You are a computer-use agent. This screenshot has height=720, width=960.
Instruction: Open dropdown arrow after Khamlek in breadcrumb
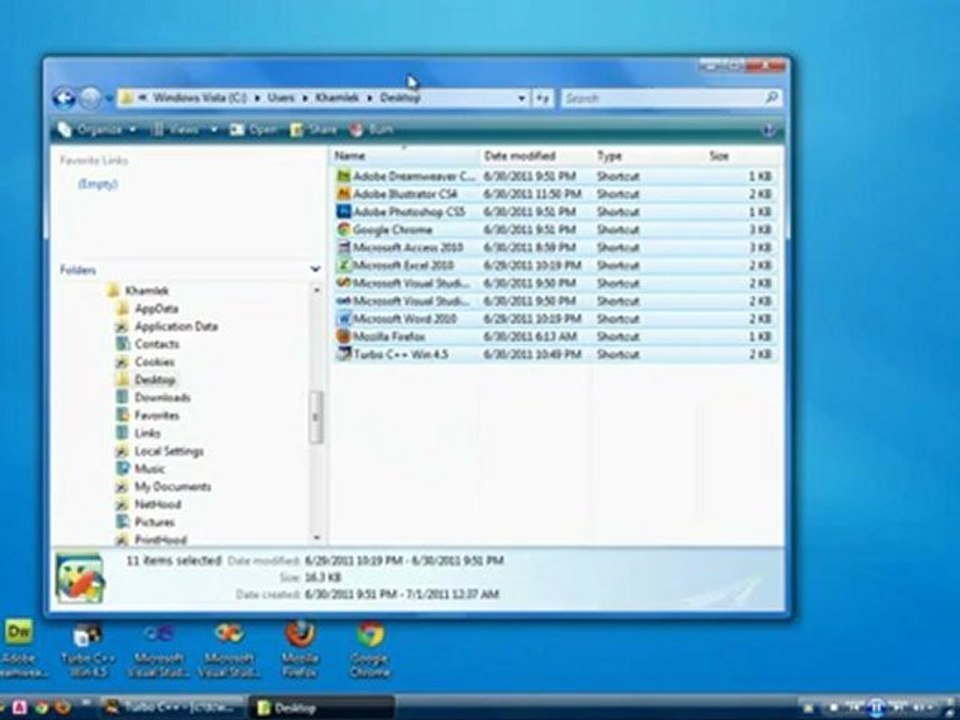(370, 98)
